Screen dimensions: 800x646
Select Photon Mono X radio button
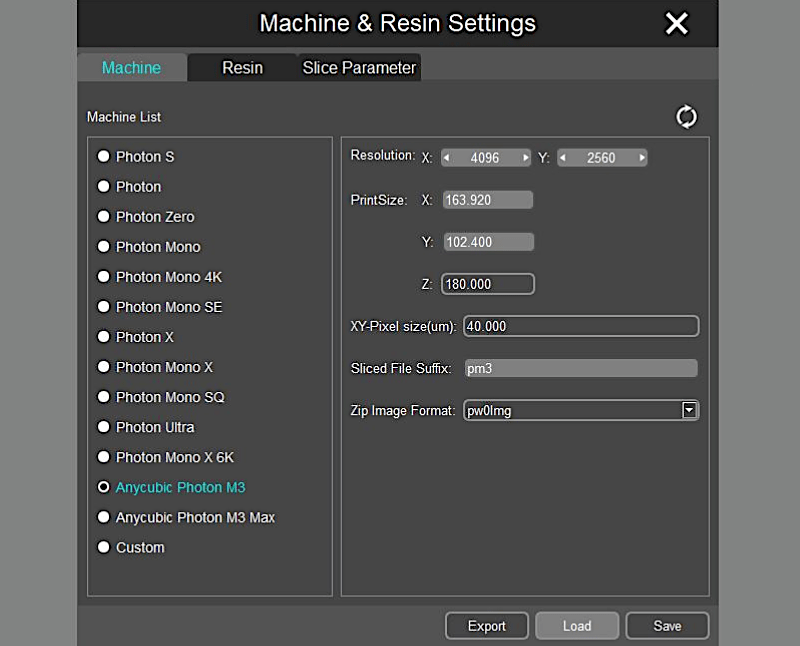[x=104, y=367]
